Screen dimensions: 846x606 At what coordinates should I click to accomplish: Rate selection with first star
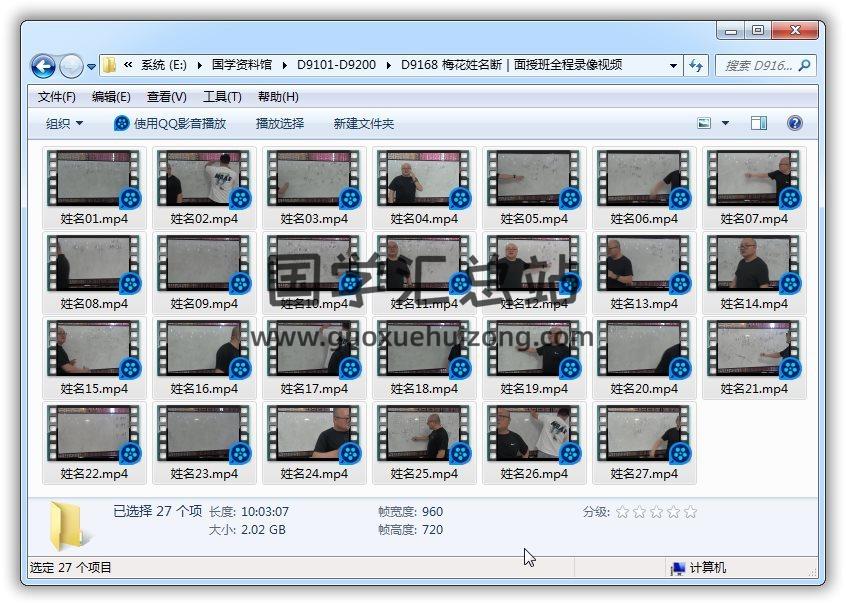coord(622,512)
